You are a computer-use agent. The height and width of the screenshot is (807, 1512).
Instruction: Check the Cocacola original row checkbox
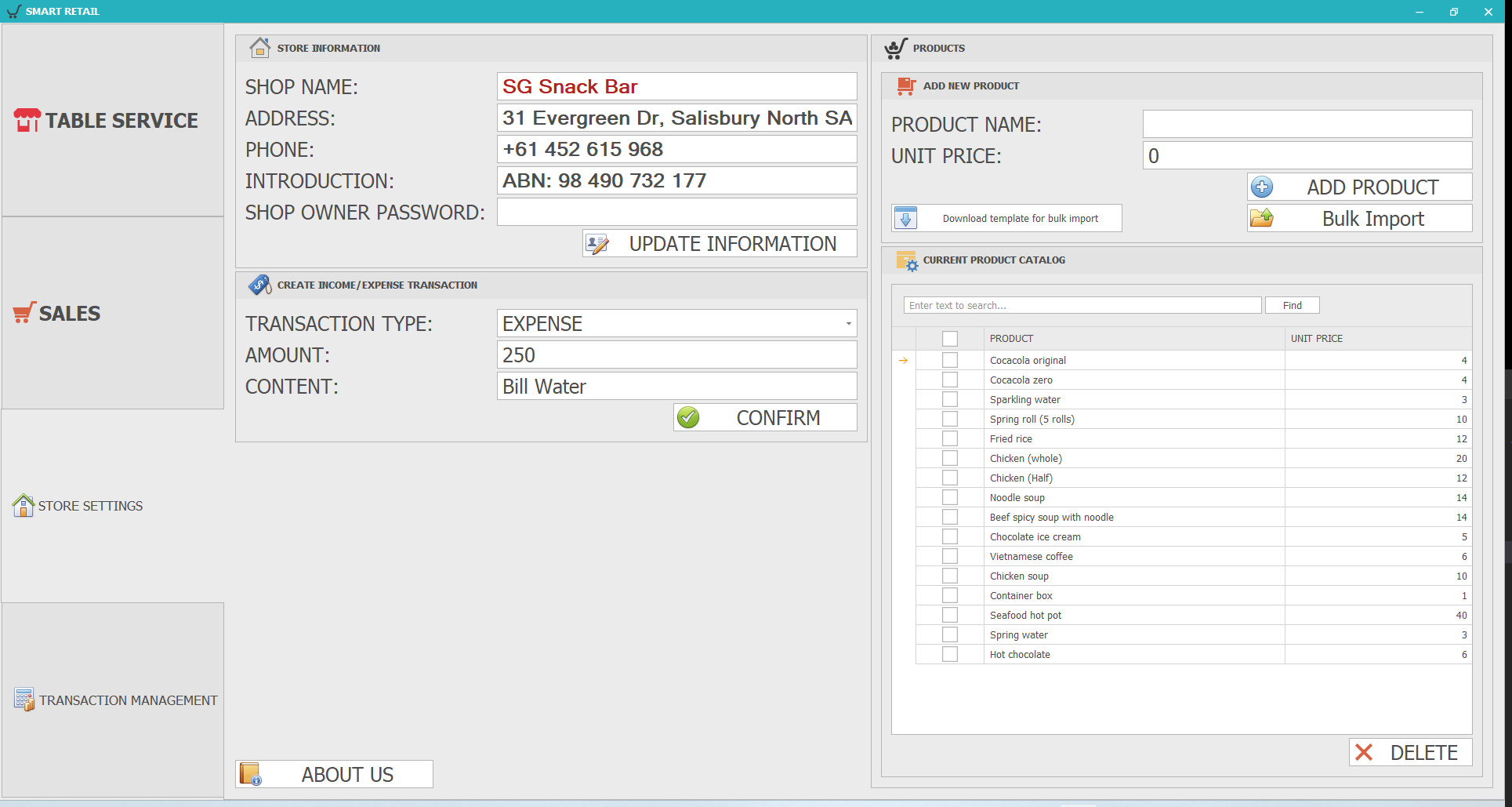coord(950,359)
